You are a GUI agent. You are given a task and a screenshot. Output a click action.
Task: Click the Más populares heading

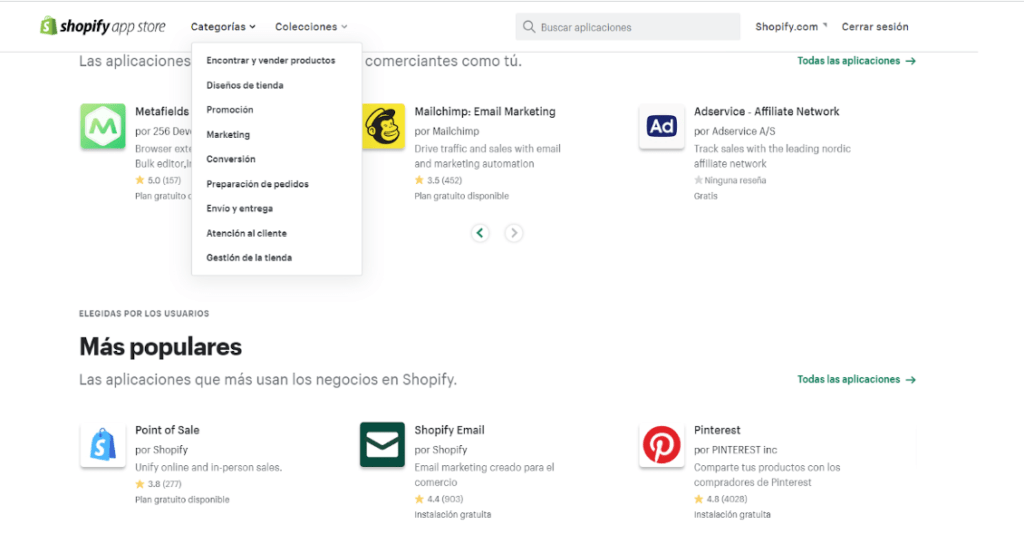(x=161, y=346)
